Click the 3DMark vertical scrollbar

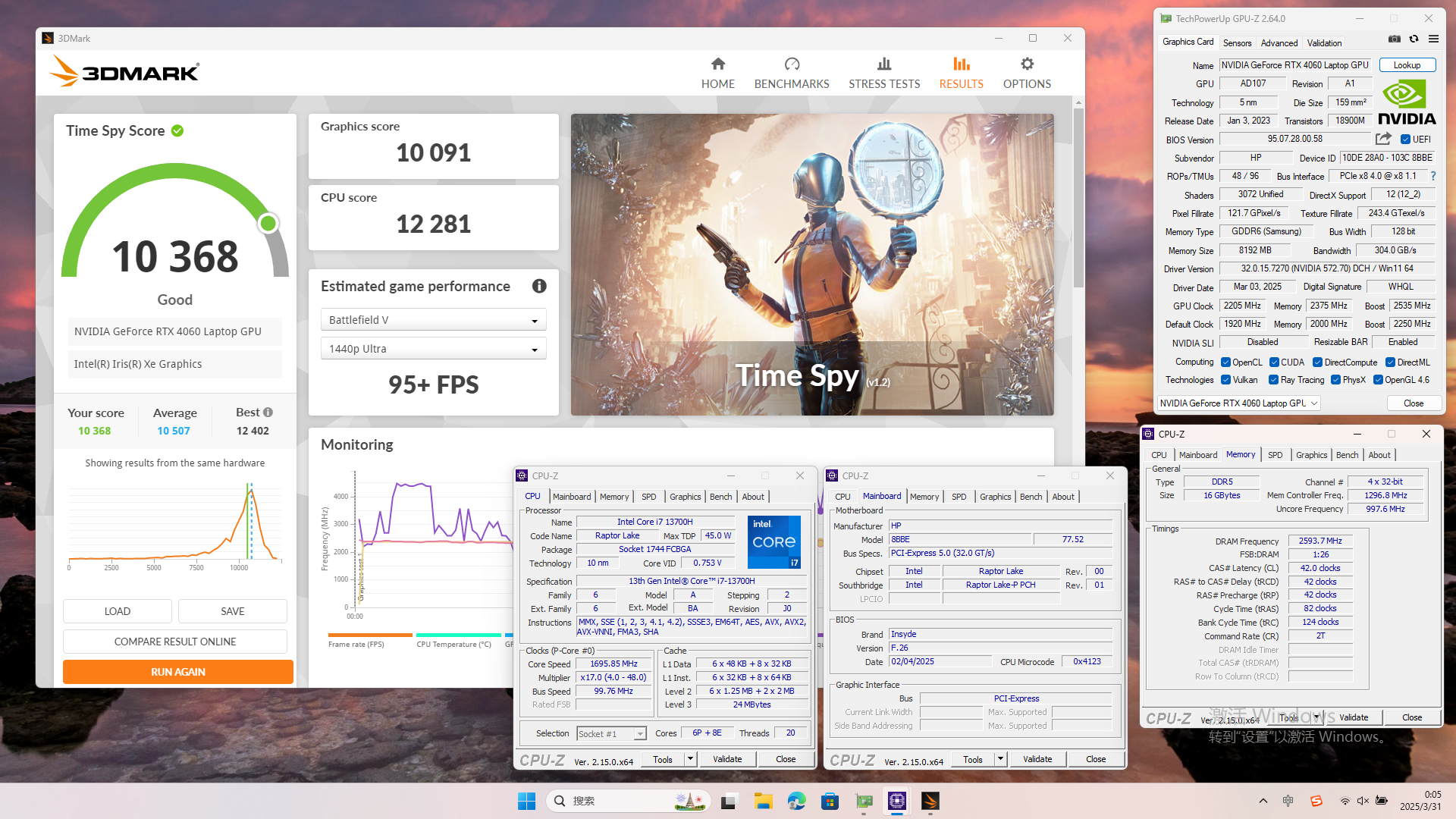click(x=1078, y=197)
